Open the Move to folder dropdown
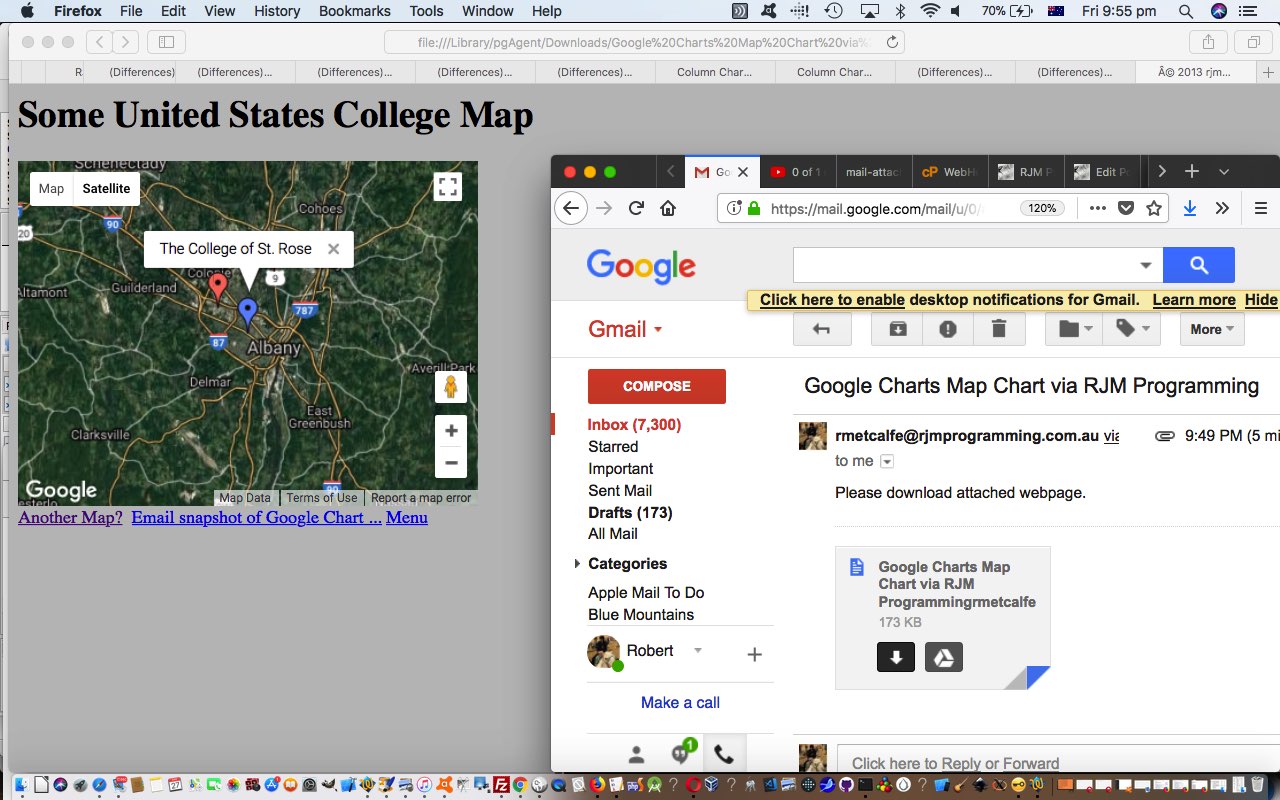The image size is (1280, 800). (x=1075, y=329)
